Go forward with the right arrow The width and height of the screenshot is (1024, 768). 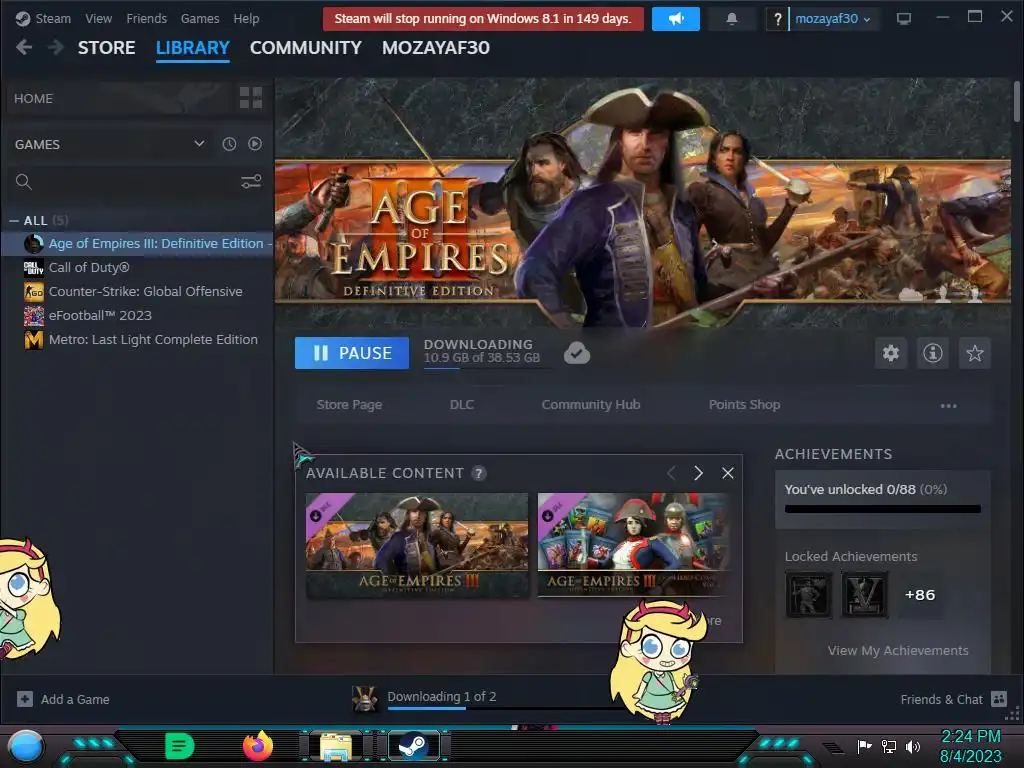[56, 47]
